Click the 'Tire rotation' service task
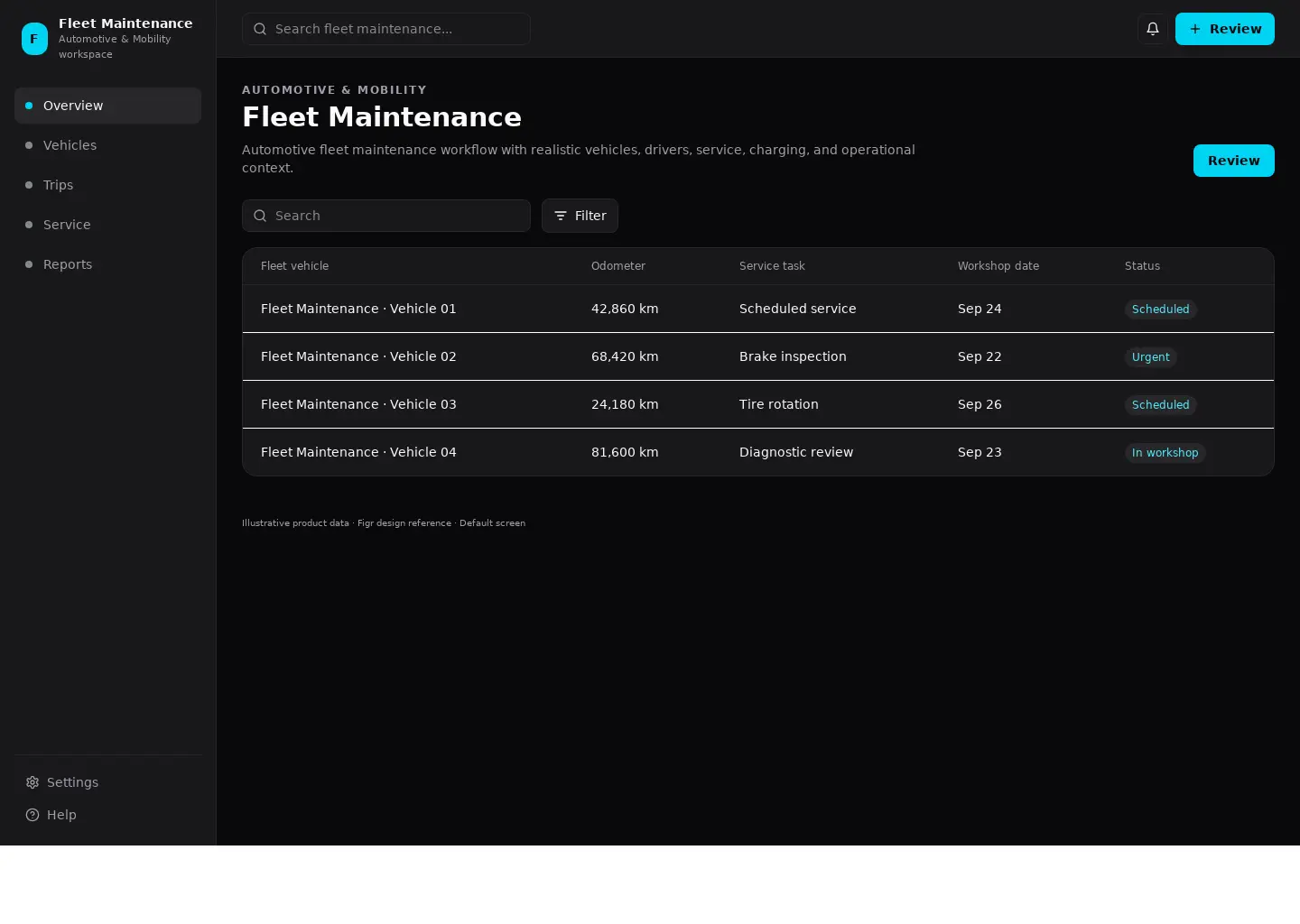The height and width of the screenshot is (924, 1300). tap(779, 404)
